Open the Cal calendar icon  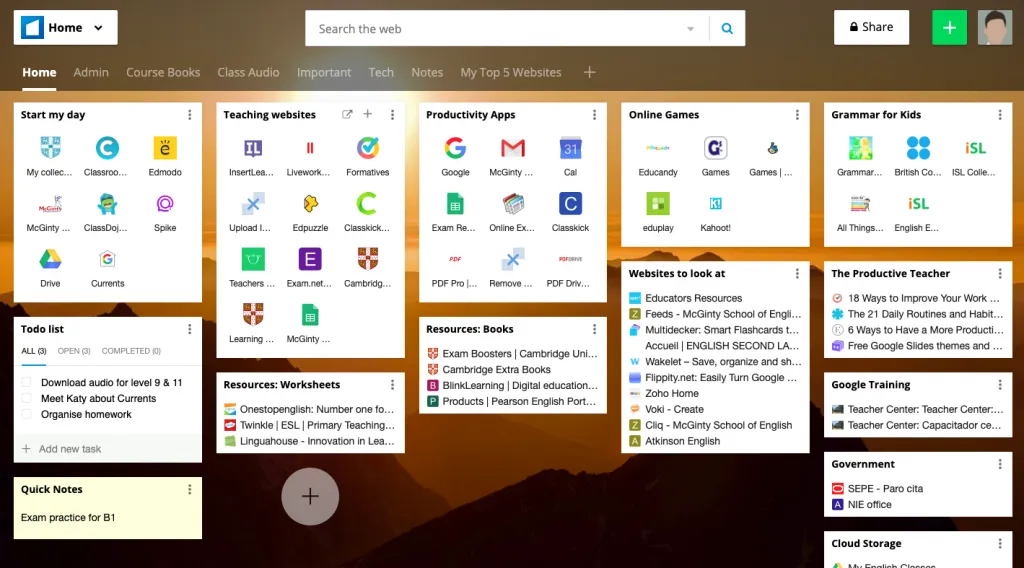(x=570, y=148)
